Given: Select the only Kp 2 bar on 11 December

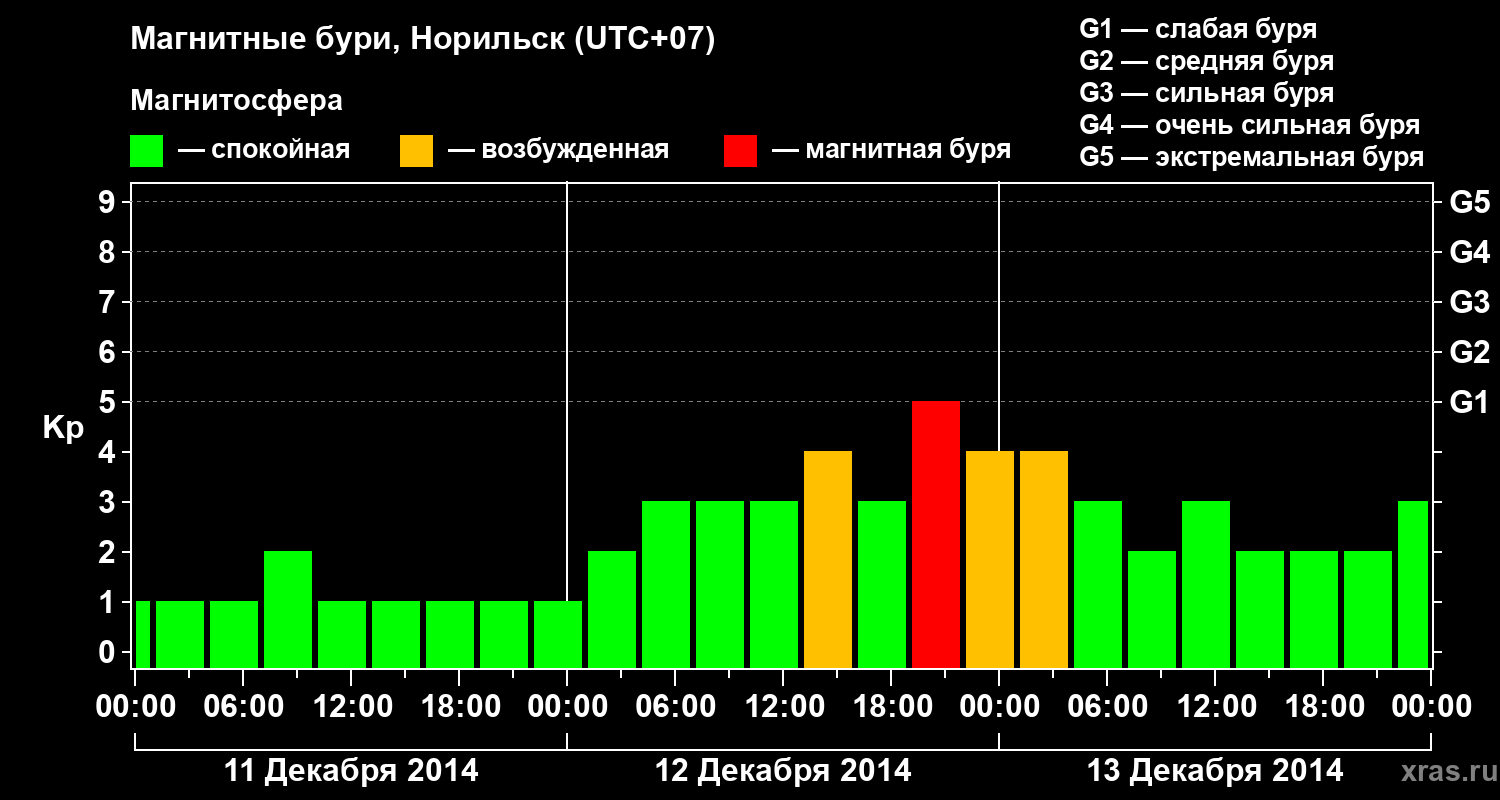Looking at the screenshot, I should coord(288,609).
